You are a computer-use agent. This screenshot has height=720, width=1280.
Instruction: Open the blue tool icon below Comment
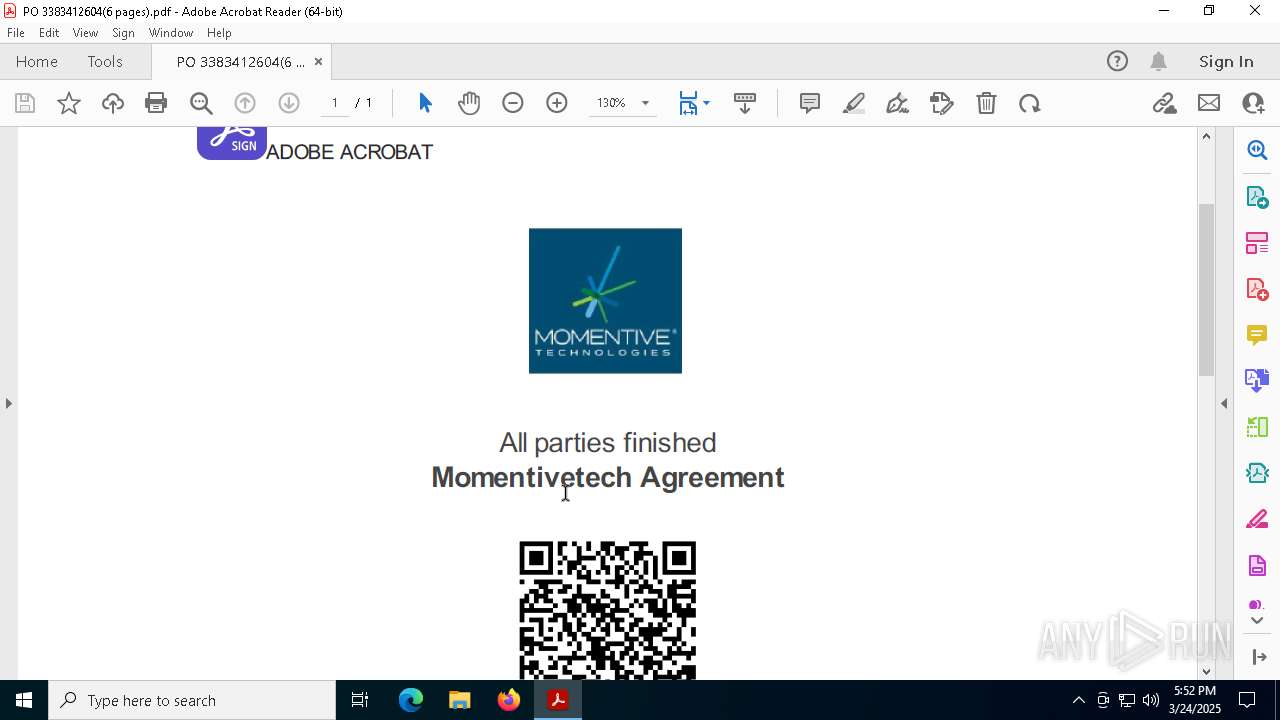[x=1257, y=380]
